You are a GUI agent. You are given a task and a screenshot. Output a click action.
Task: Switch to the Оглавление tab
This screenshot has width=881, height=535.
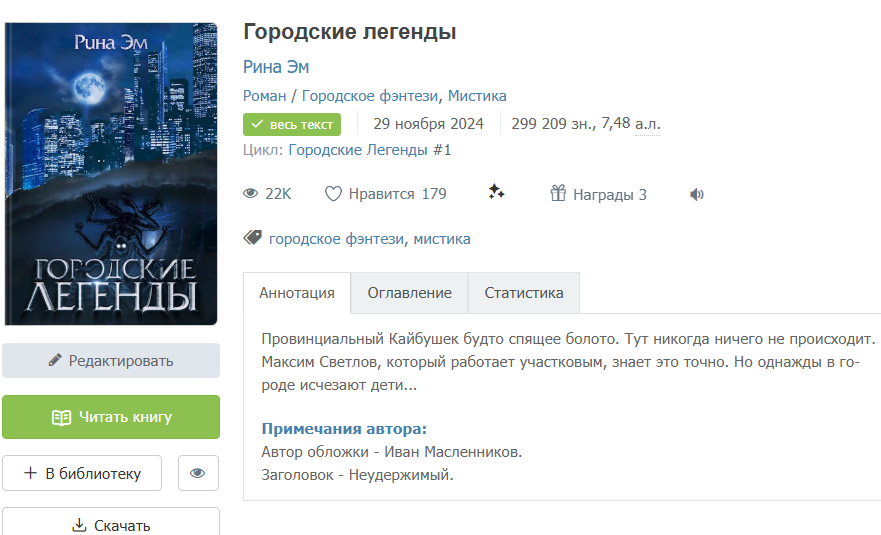pos(409,293)
